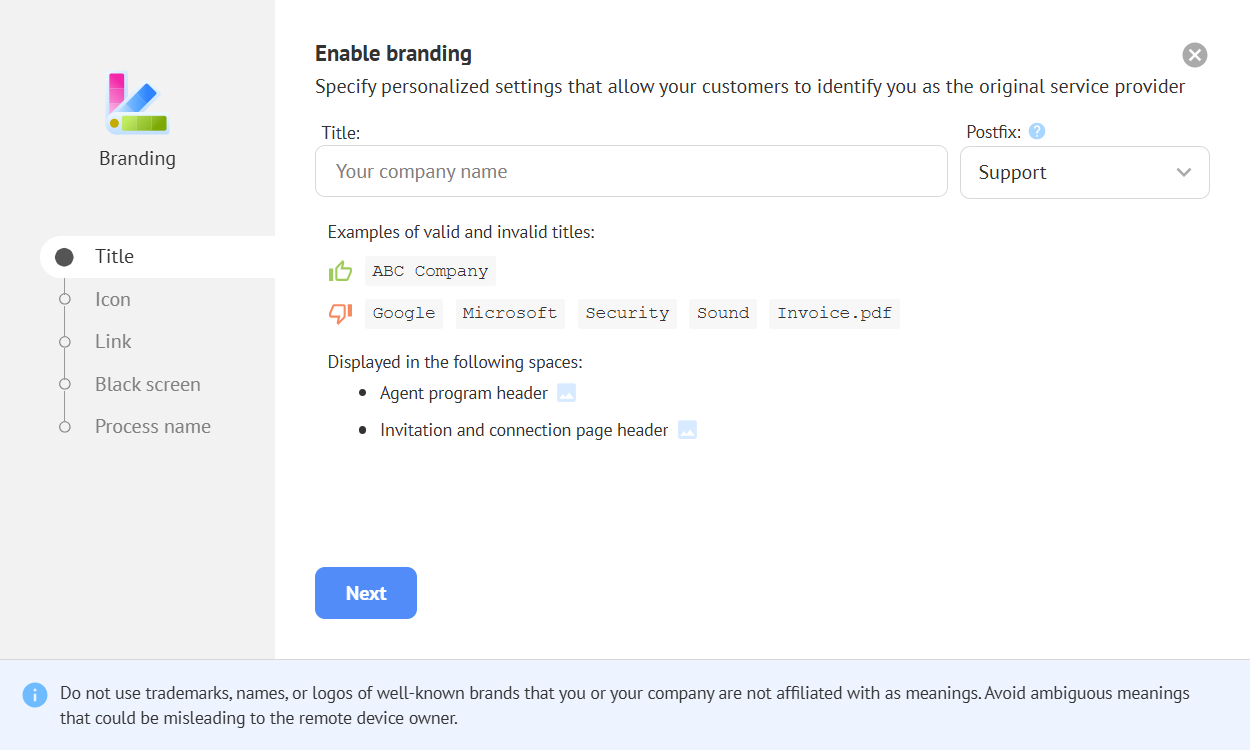Expand Postfix list using the chevron arrow
1250x750 pixels.
pos(1184,173)
